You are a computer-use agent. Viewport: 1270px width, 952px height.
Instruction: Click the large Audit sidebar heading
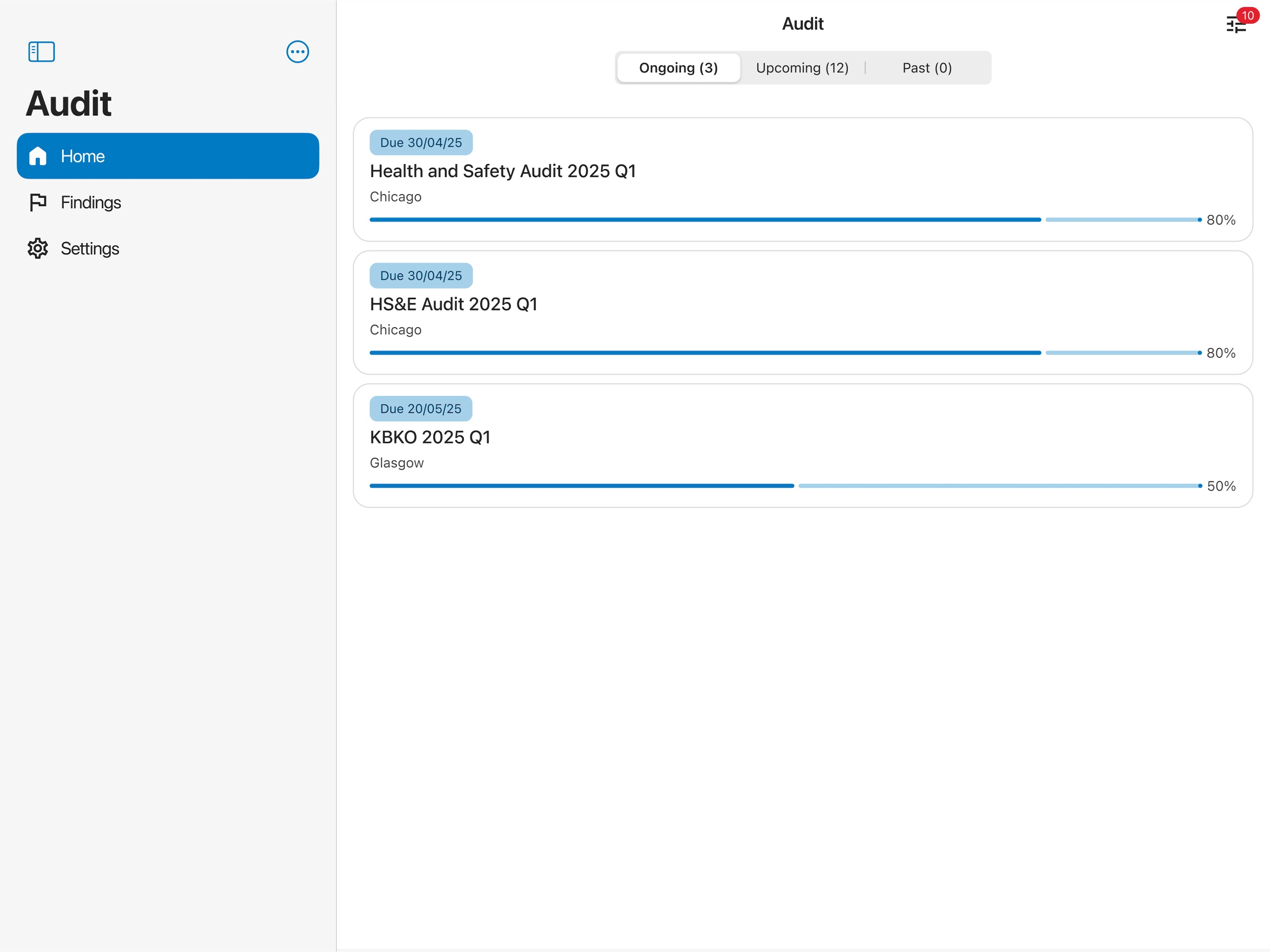68,103
